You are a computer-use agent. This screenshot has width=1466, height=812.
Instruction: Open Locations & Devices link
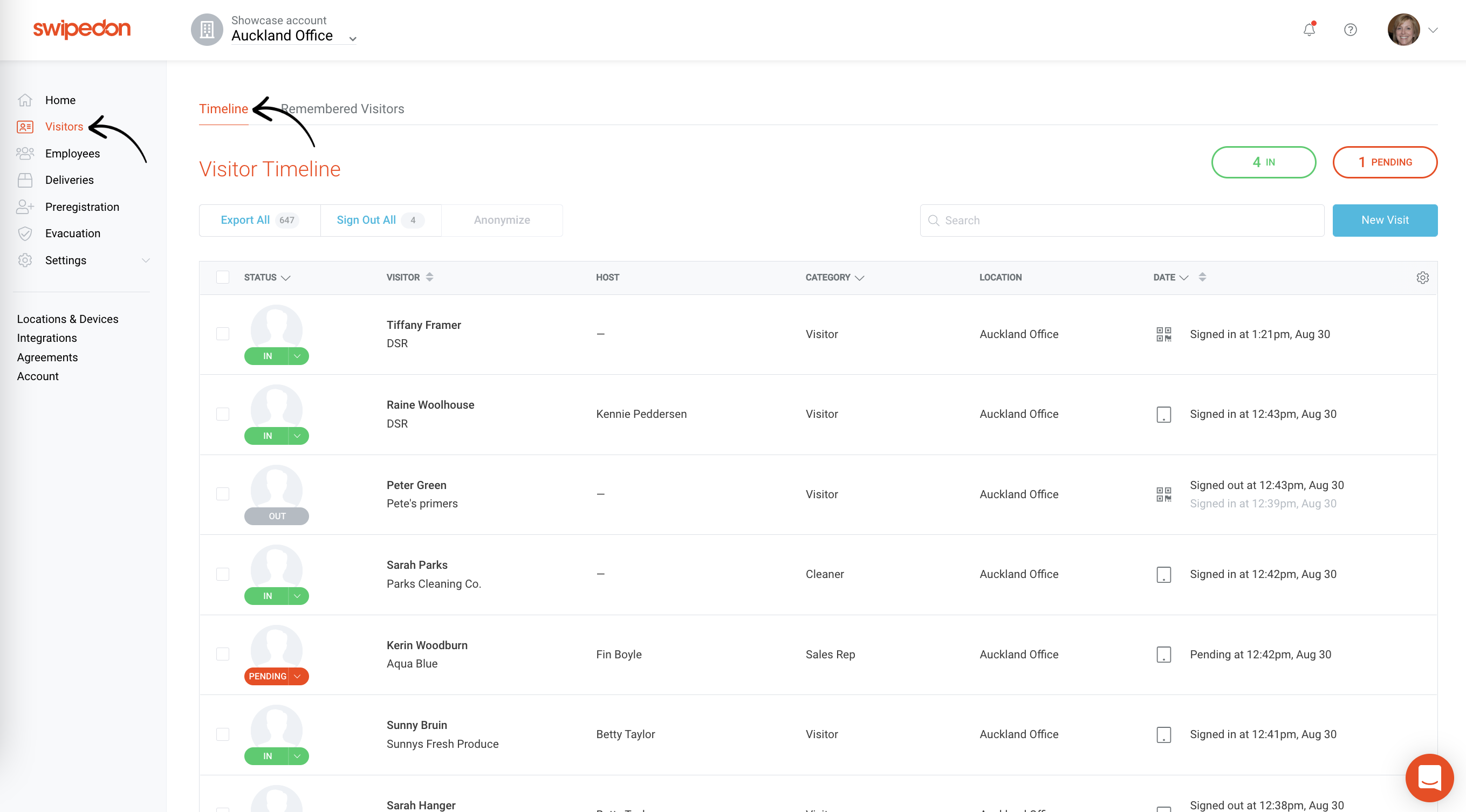[68, 319]
